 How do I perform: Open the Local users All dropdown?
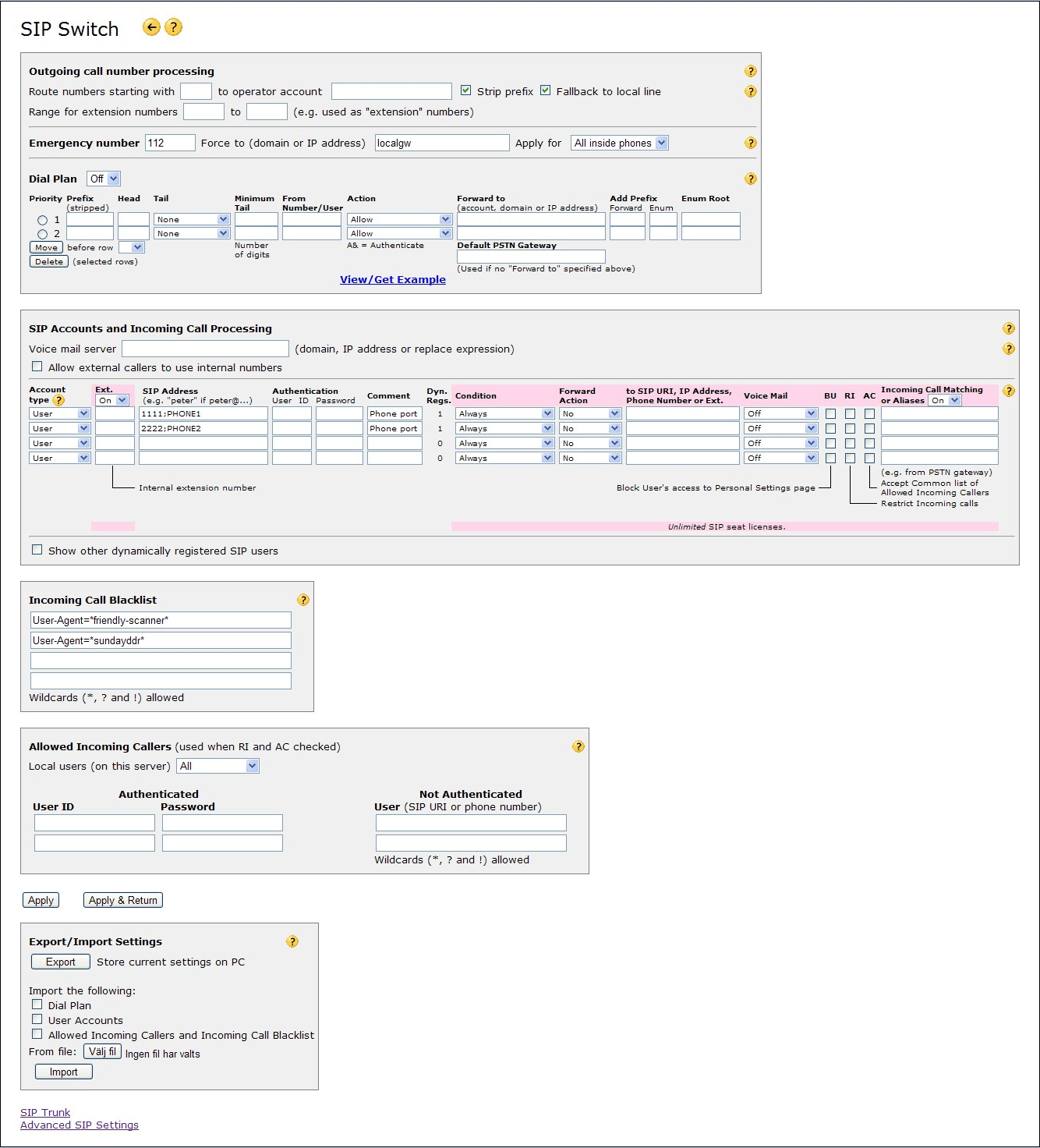pos(218,766)
